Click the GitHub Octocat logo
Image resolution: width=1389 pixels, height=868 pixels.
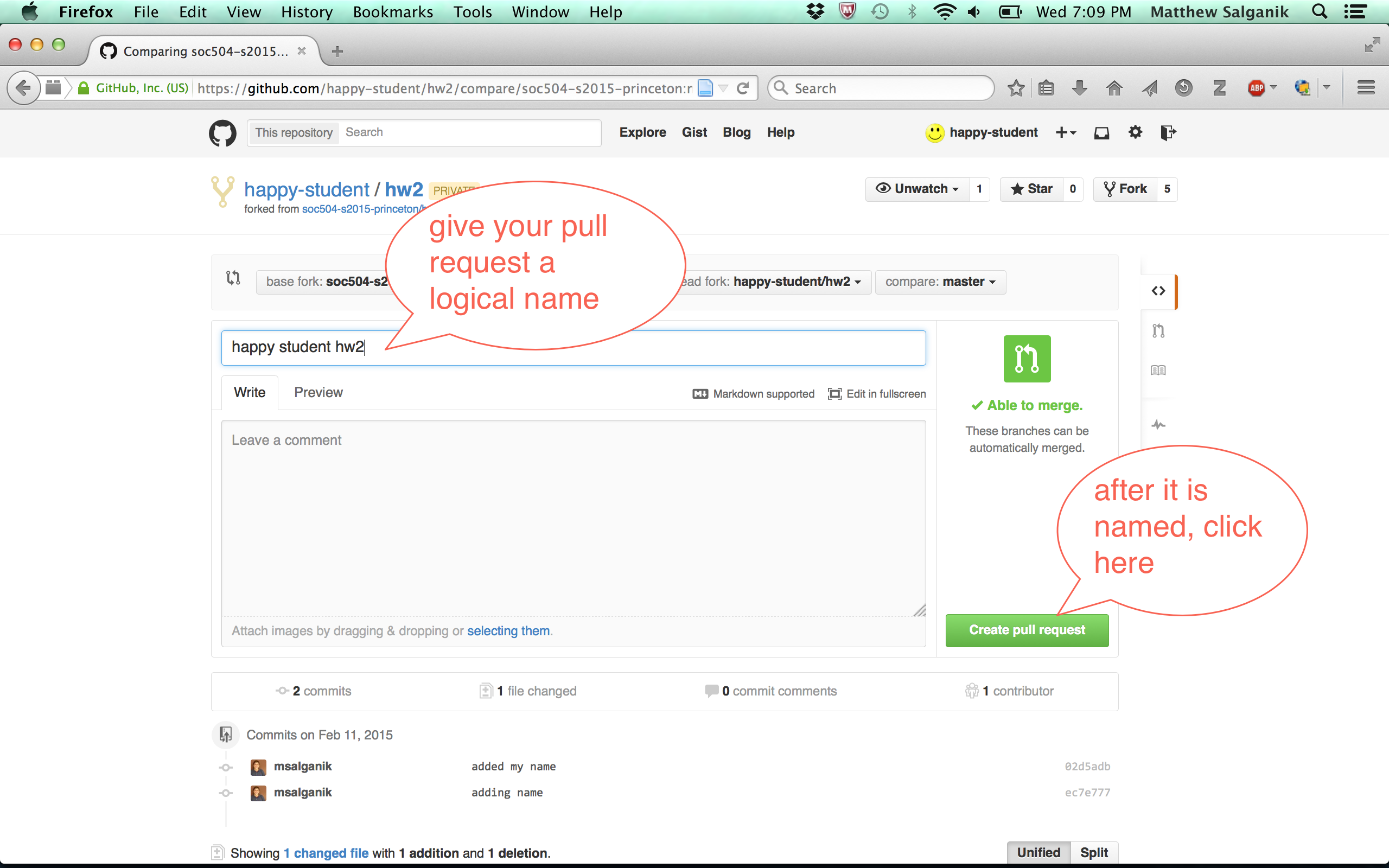[222, 132]
